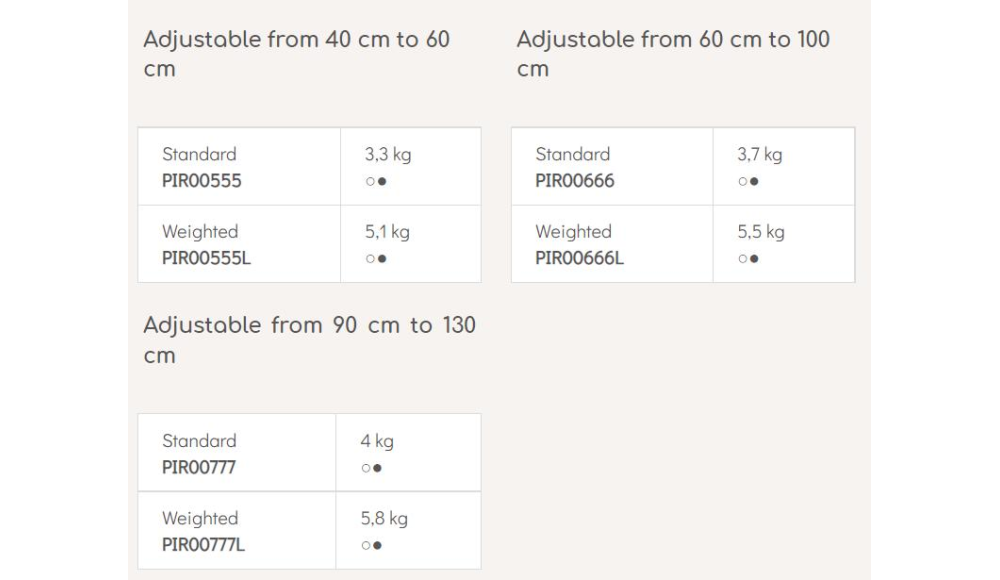Click the heading Adjustable from 40 cm to 60 cm
The height and width of the screenshot is (580, 1000).
tap(297, 54)
